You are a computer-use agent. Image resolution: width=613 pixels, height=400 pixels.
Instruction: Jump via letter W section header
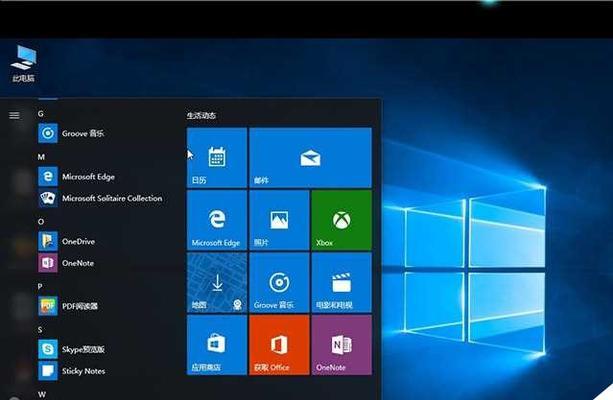coord(41,395)
